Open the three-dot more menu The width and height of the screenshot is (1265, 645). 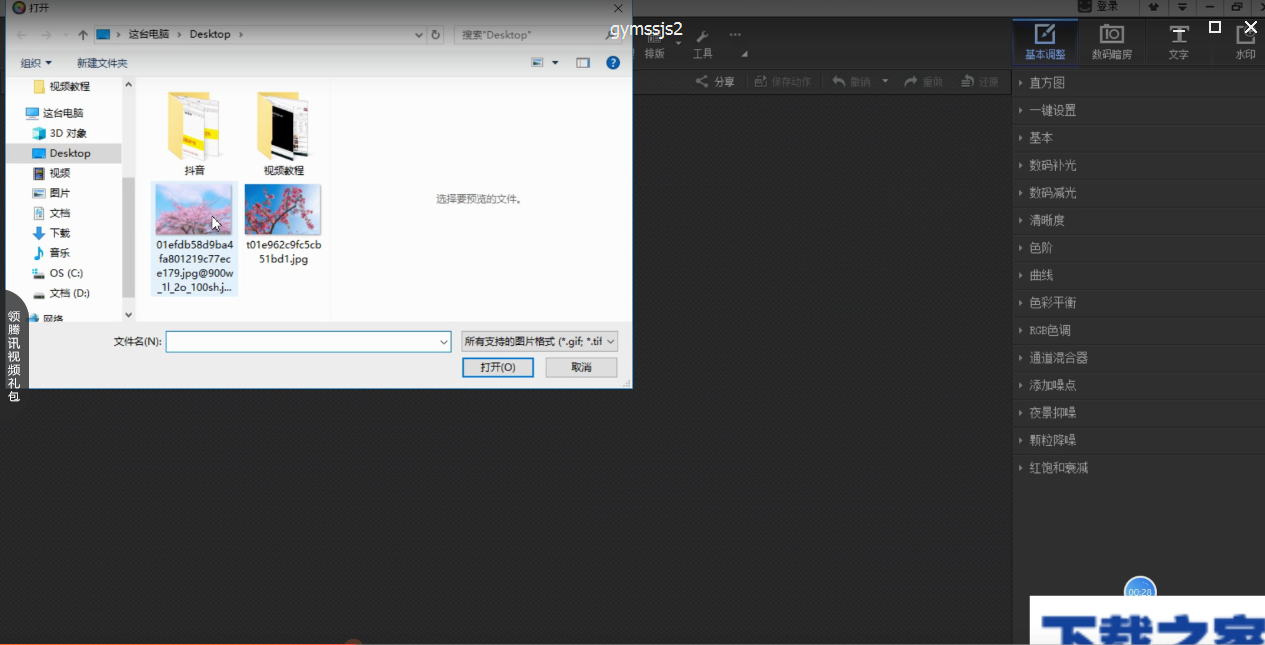(x=736, y=35)
